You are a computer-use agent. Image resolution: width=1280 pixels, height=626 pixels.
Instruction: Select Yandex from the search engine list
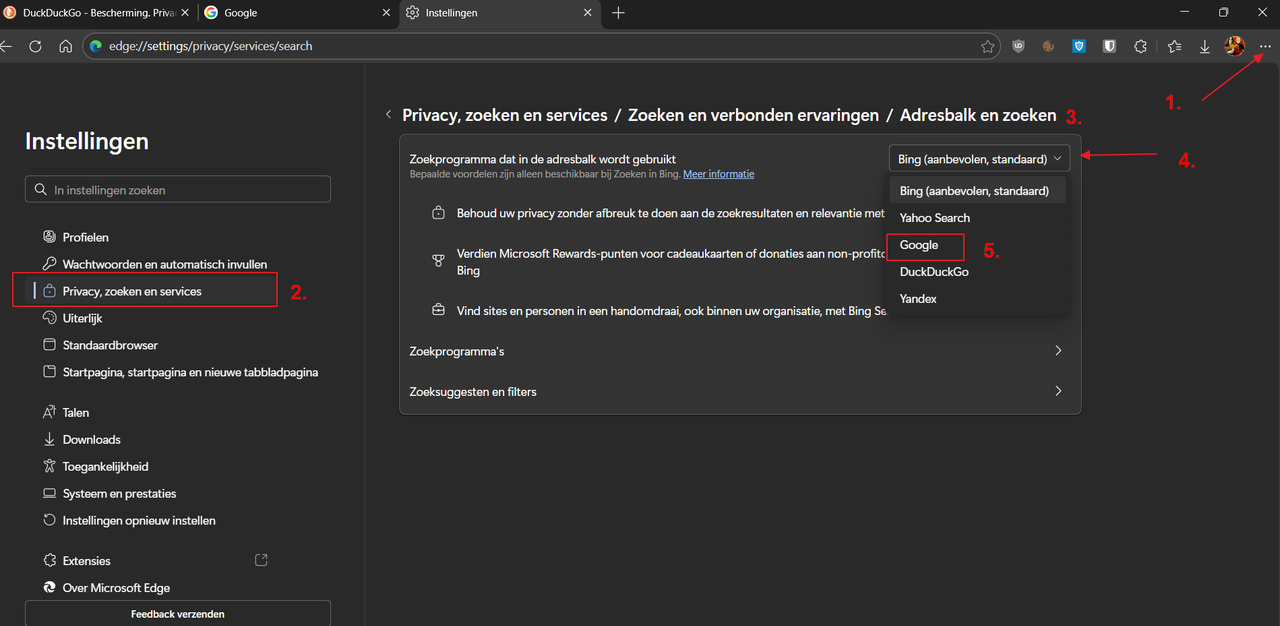(977, 299)
